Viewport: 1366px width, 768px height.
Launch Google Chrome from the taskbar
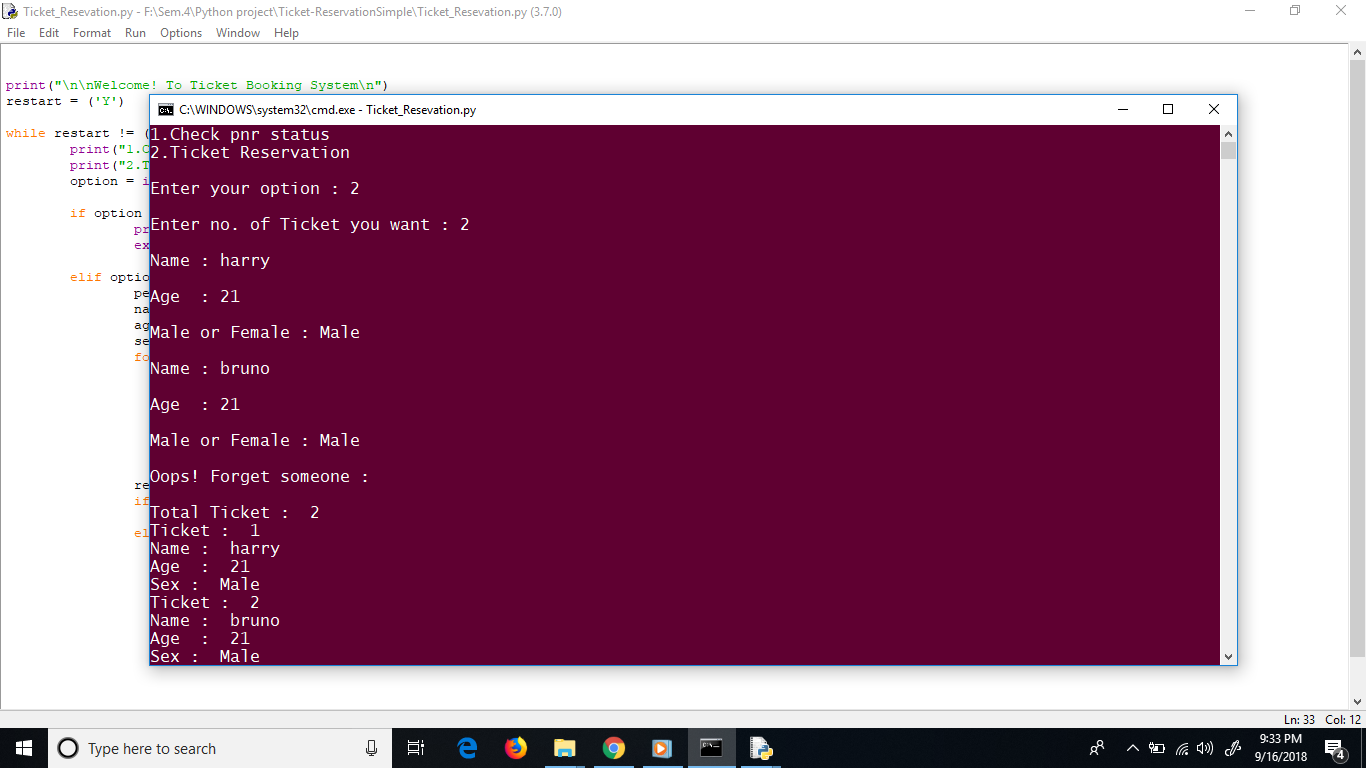click(613, 748)
